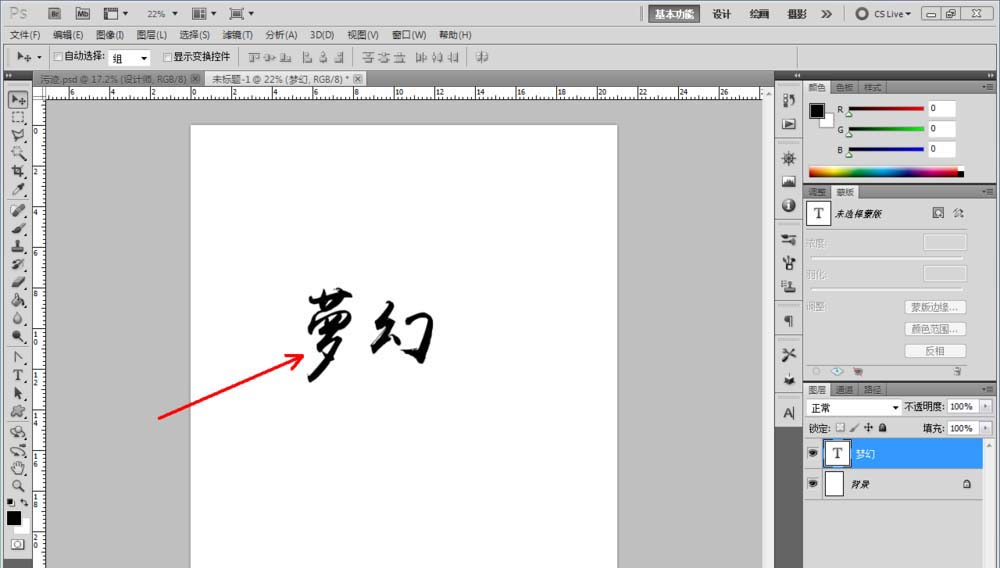
Task: Open the arrange documents dropdown
Action: click(x=204, y=13)
